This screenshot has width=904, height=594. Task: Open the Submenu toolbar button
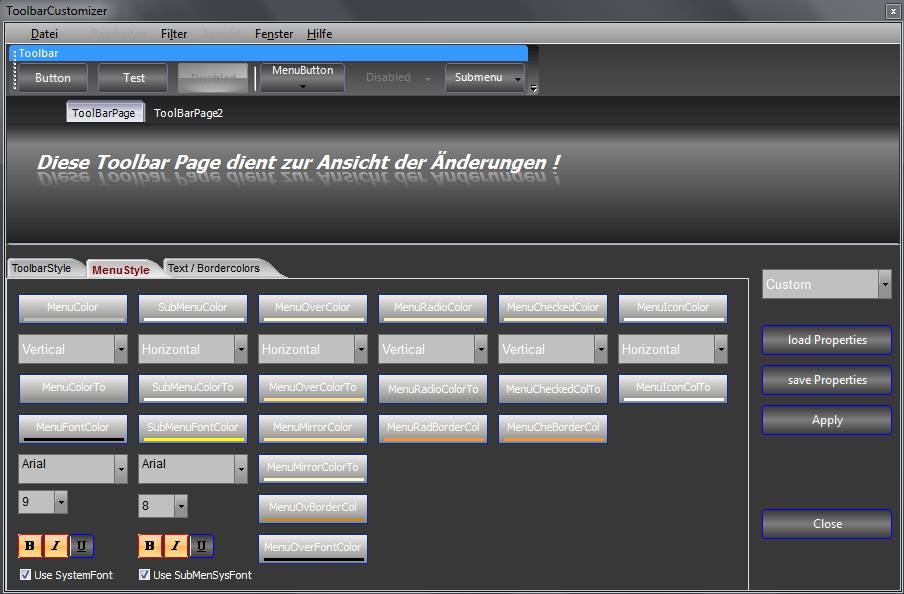[x=484, y=78]
